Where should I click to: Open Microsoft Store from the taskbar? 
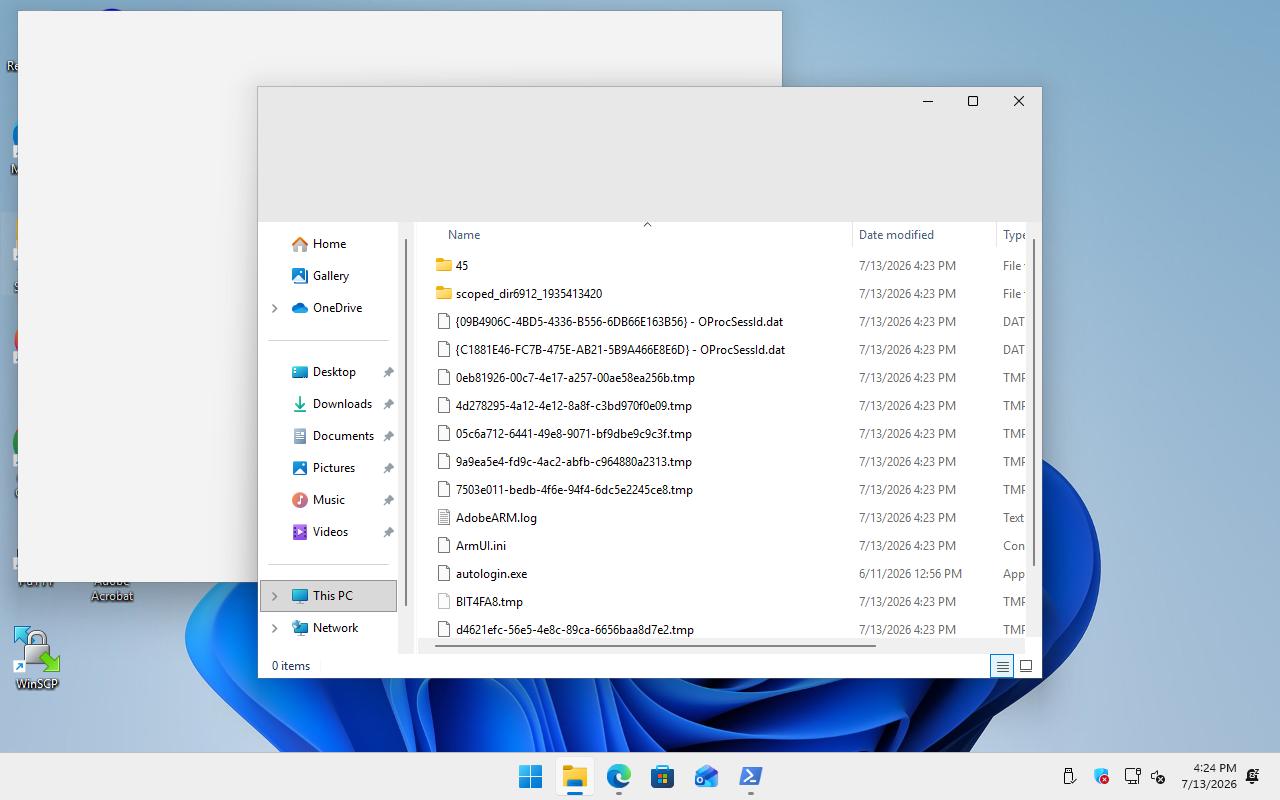662,776
